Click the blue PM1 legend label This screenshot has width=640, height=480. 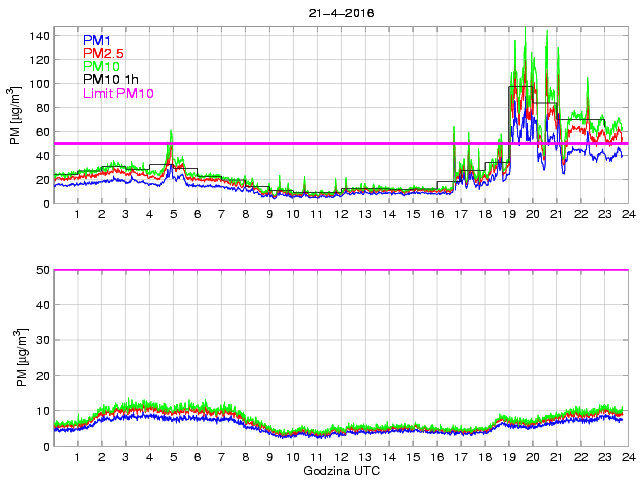96,40
